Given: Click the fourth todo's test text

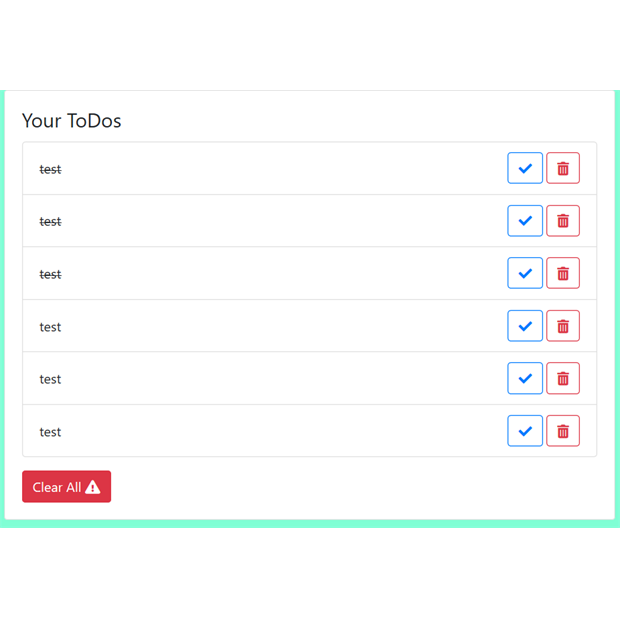Looking at the screenshot, I should point(50,327).
